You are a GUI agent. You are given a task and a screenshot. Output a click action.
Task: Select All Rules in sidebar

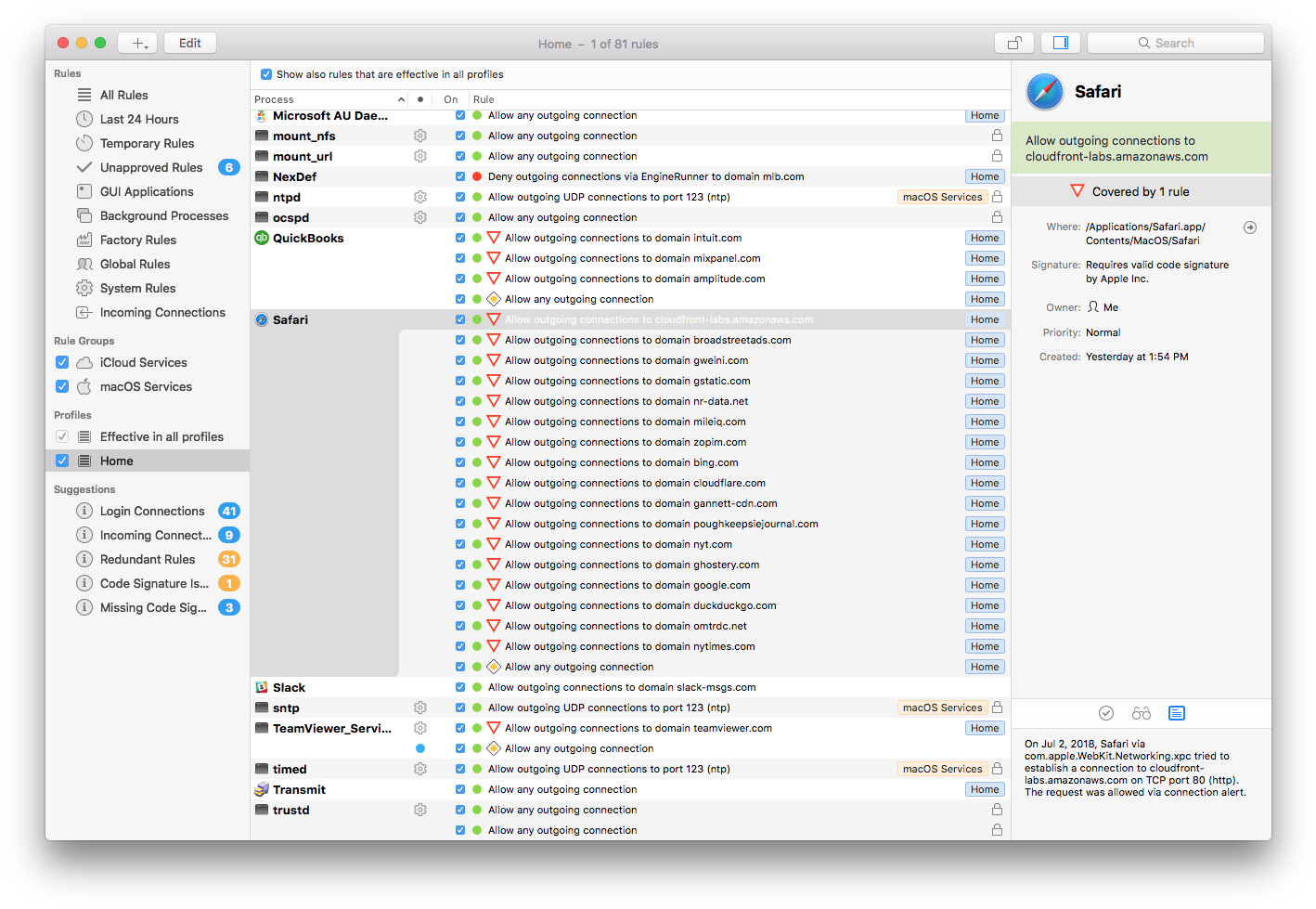coord(124,95)
